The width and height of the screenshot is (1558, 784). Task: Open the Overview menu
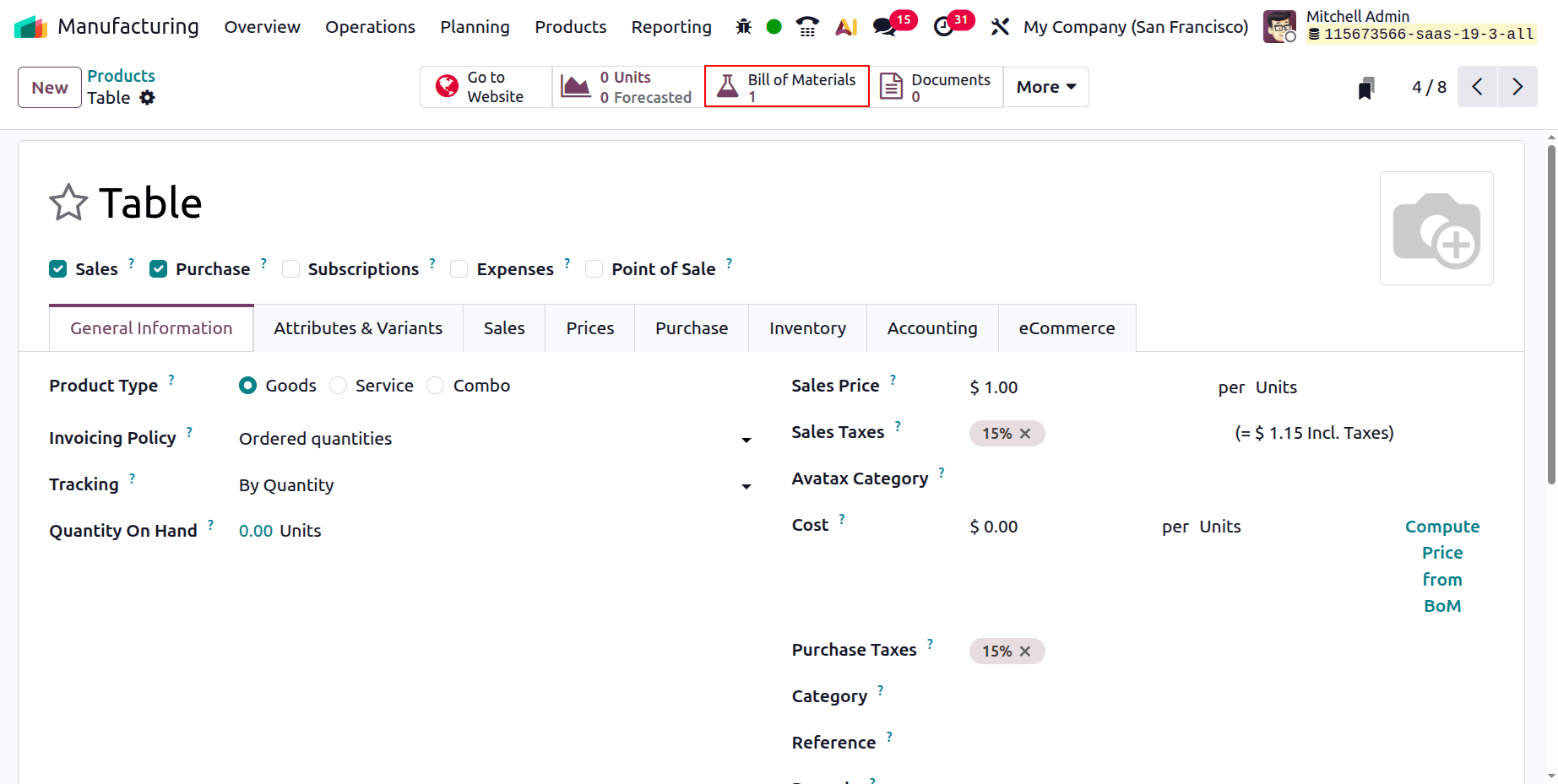click(262, 27)
